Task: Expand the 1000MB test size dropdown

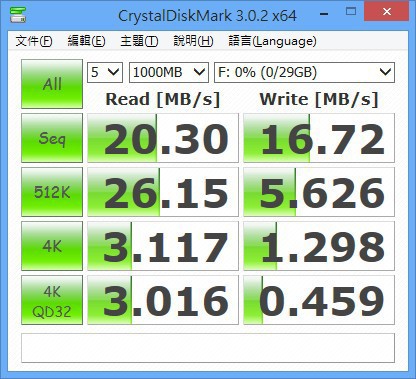Action: 169,72
